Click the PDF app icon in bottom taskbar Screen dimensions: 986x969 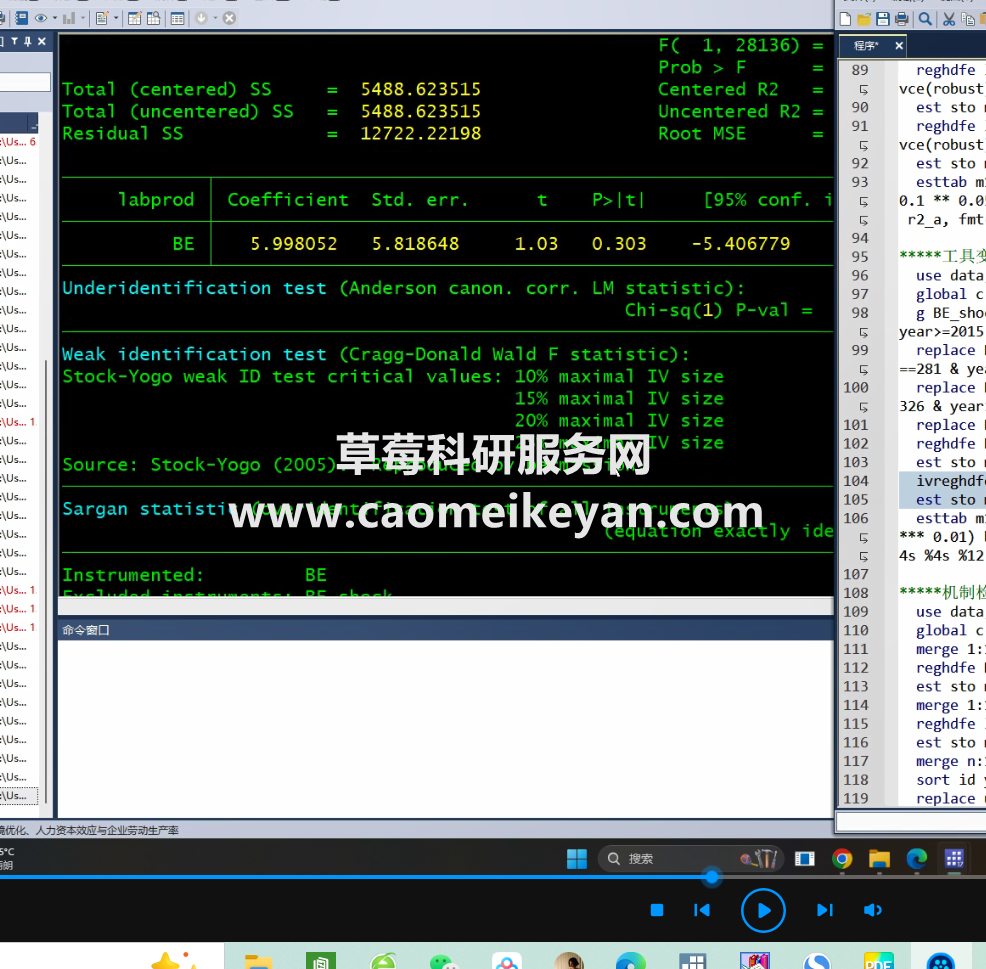point(878,961)
